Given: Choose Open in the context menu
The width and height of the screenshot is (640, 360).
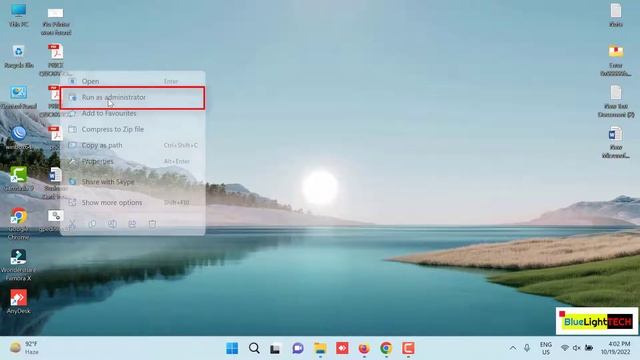Looking at the screenshot, I should coord(133,81).
